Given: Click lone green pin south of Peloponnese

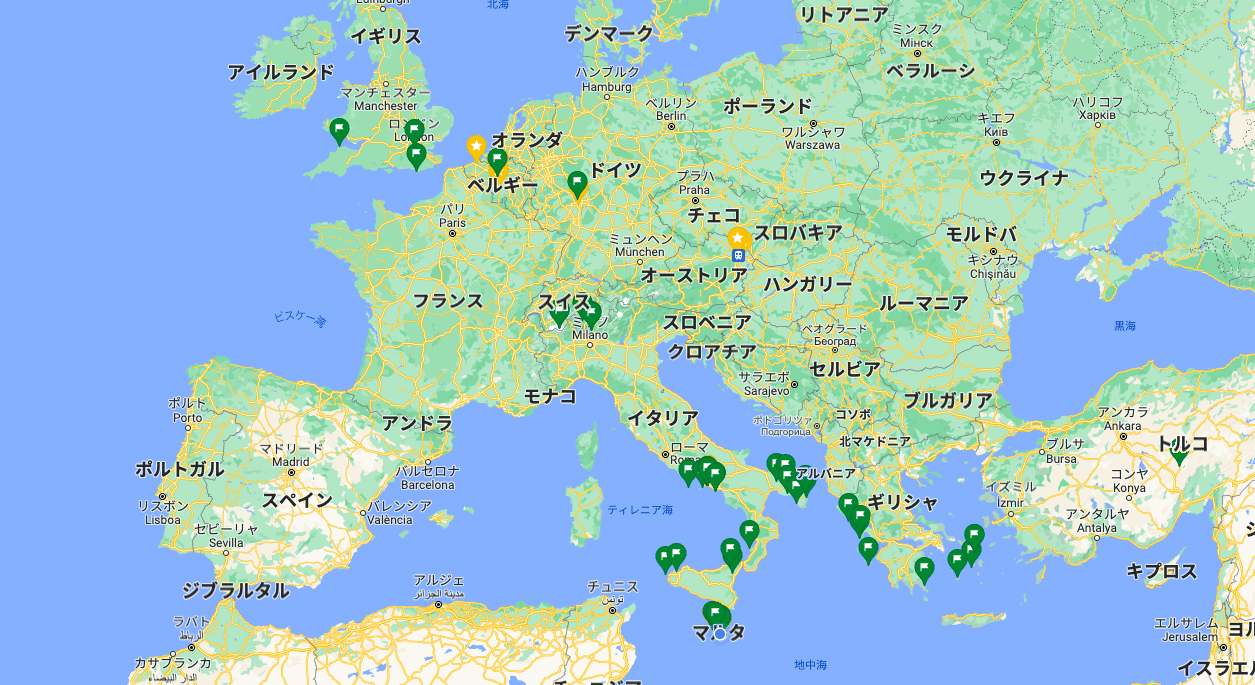Looking at the screenshot, I should (924, 570).
